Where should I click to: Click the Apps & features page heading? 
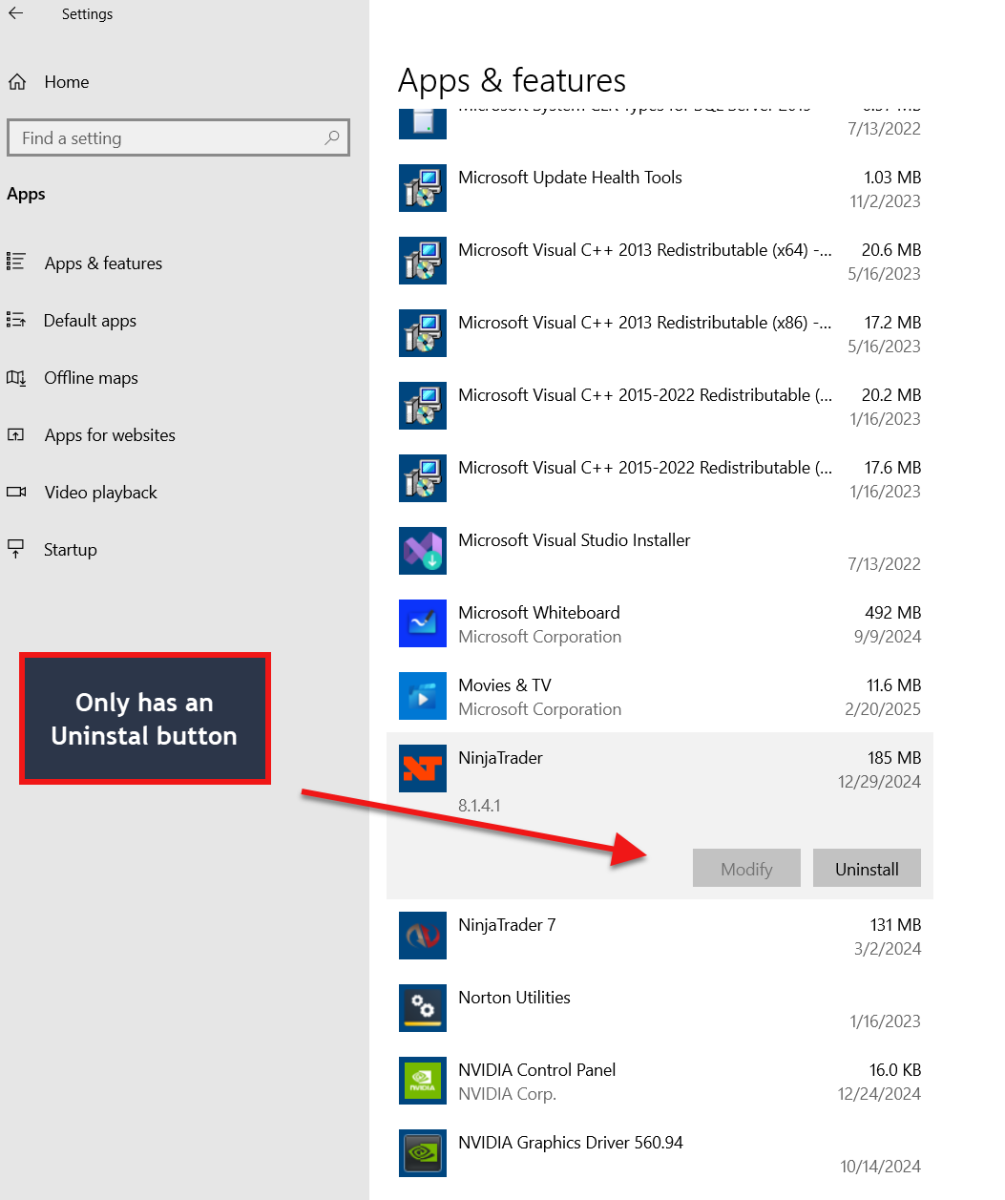[x=512, y=79]
